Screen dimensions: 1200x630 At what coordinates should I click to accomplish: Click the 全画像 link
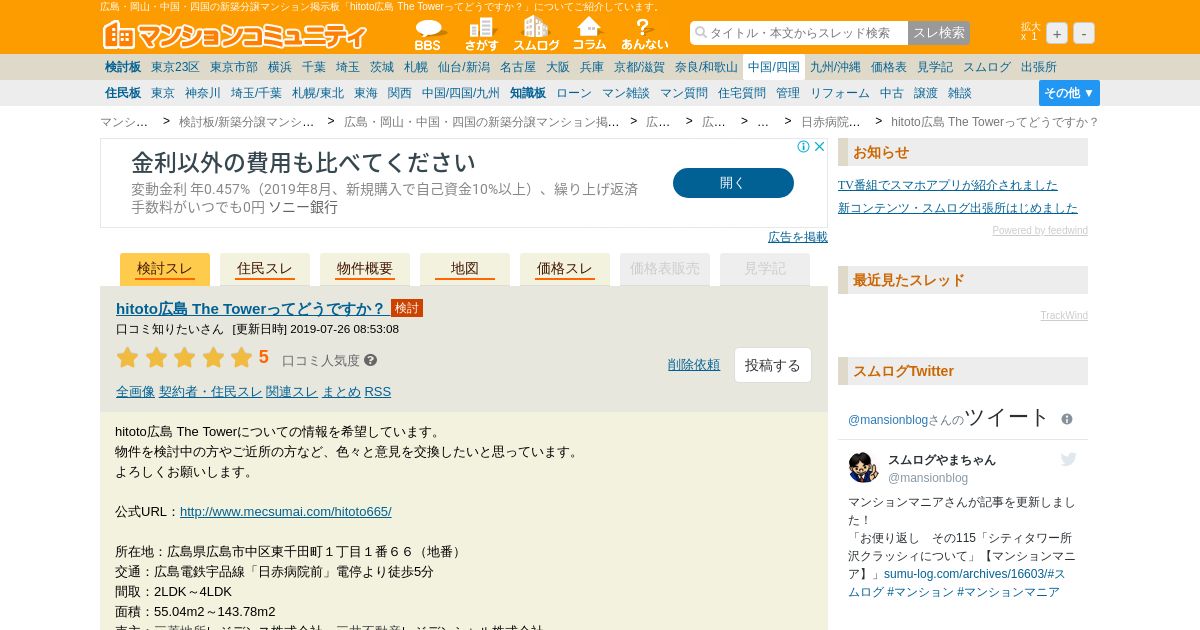pyautogui.click(x=135, y=392)
